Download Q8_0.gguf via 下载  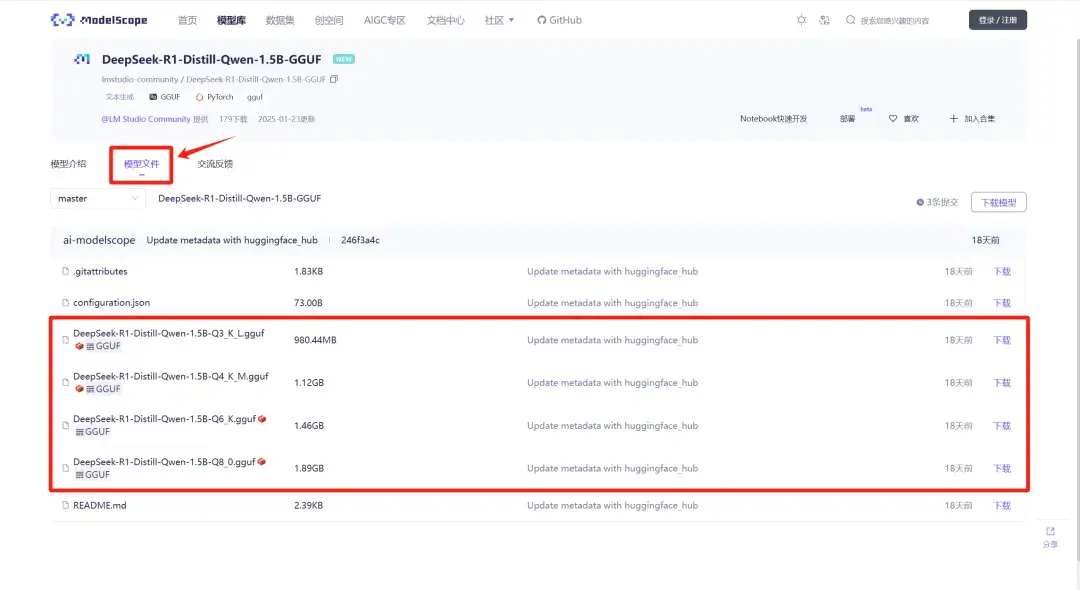[x=1001, y=468]
